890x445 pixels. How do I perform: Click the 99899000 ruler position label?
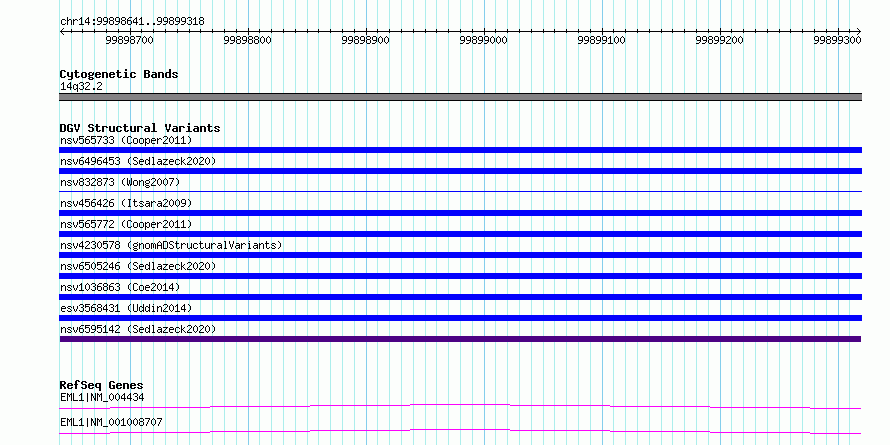point(484,40)
